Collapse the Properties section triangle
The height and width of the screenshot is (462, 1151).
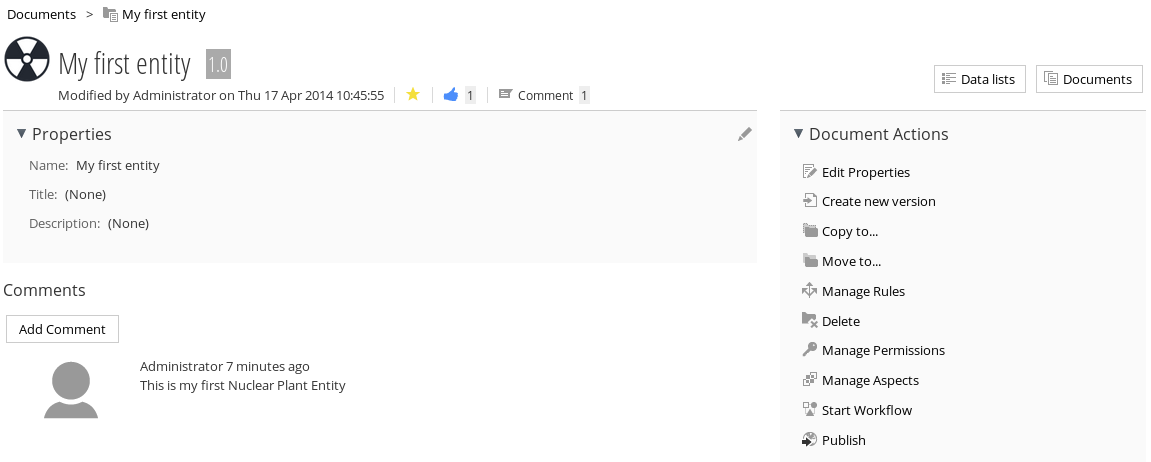pos(22,133)
